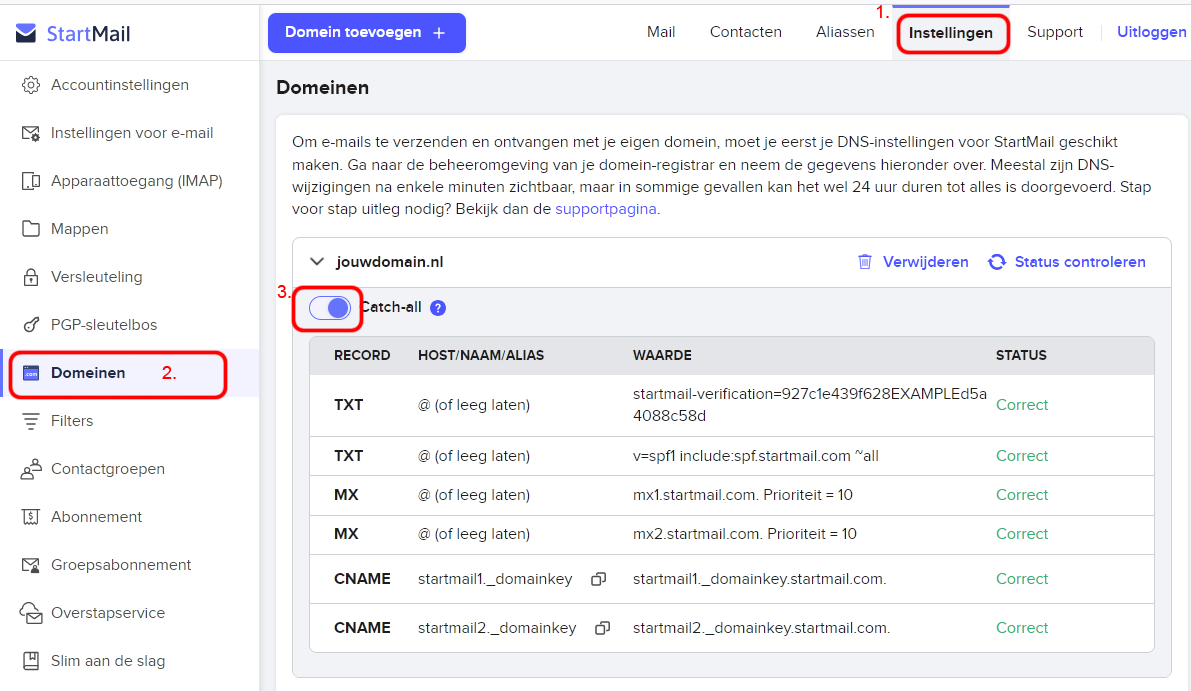Click the Correct status in the mx1 row

(x=1022, y=495)
